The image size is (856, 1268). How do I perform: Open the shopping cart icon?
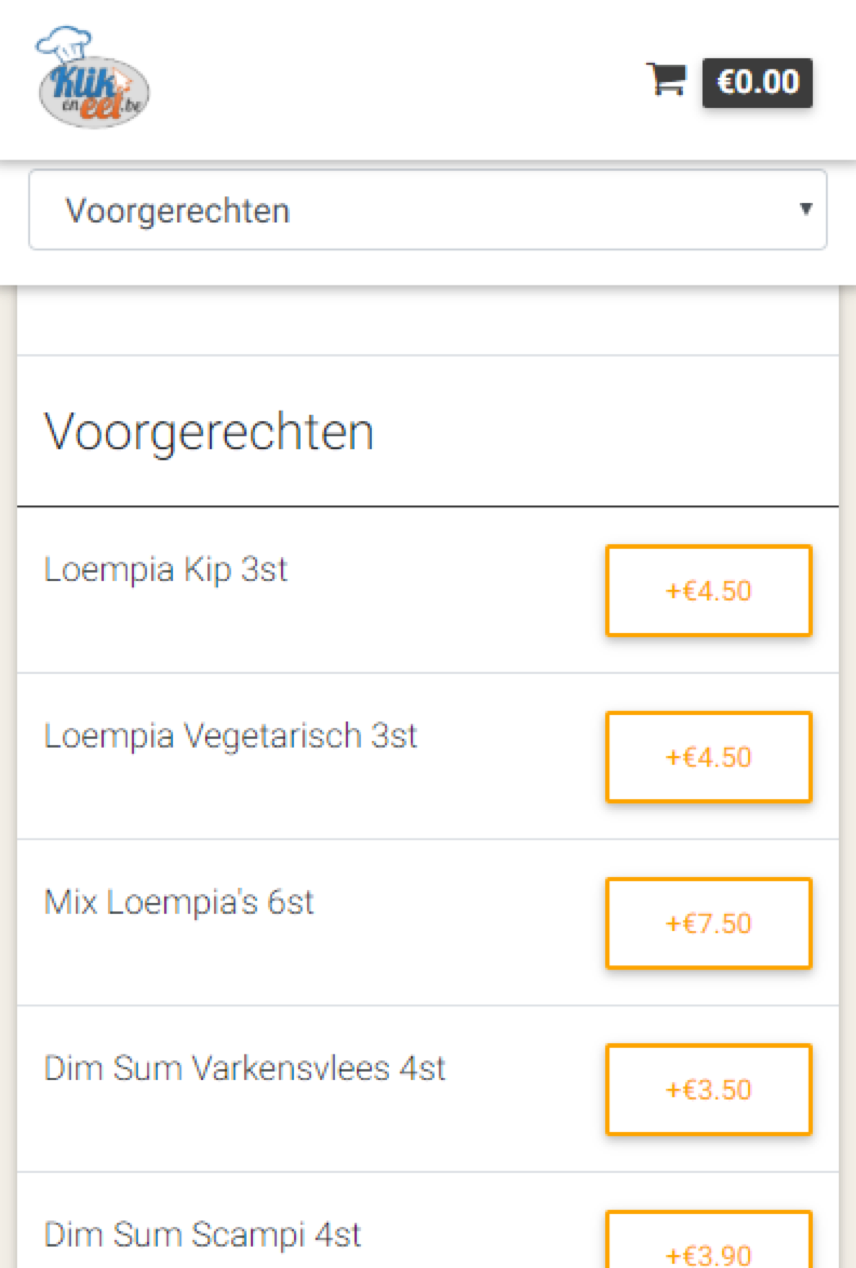click(x=666, y=79)
